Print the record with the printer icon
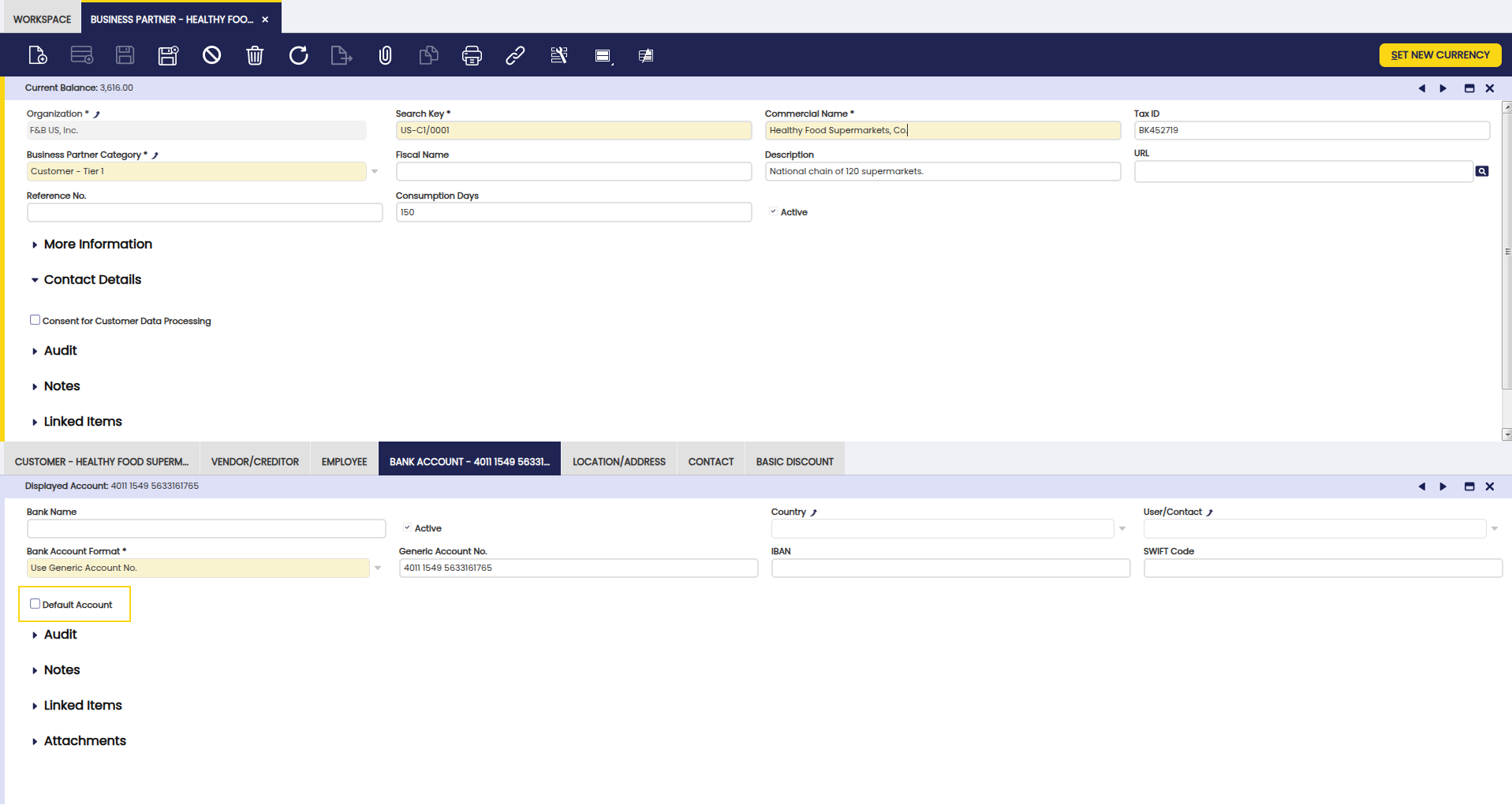Screen dimensions: 1512x805 click(x=472, y=55)
